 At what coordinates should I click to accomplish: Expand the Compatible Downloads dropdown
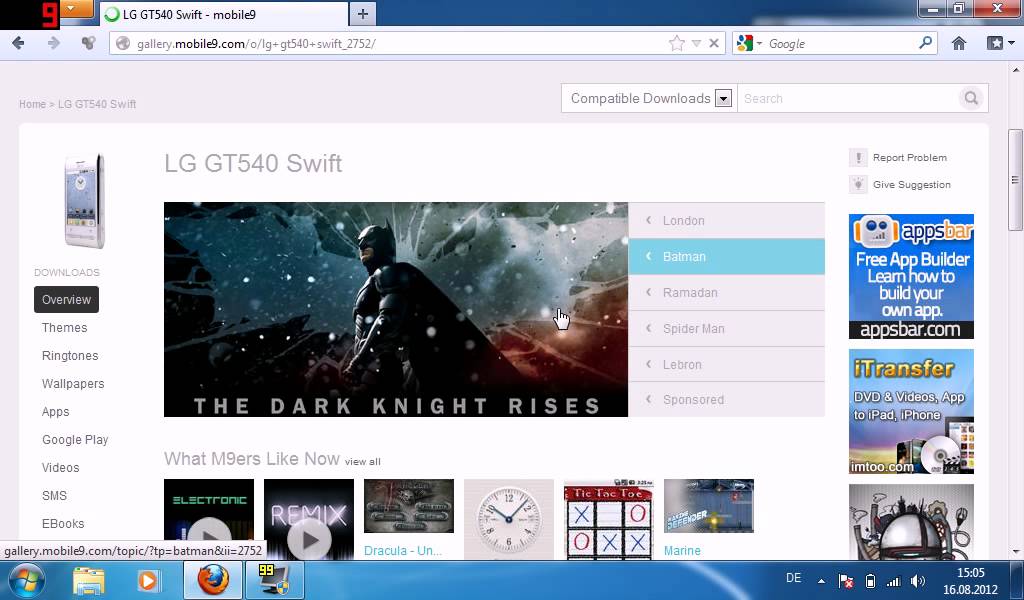(723, 98)
